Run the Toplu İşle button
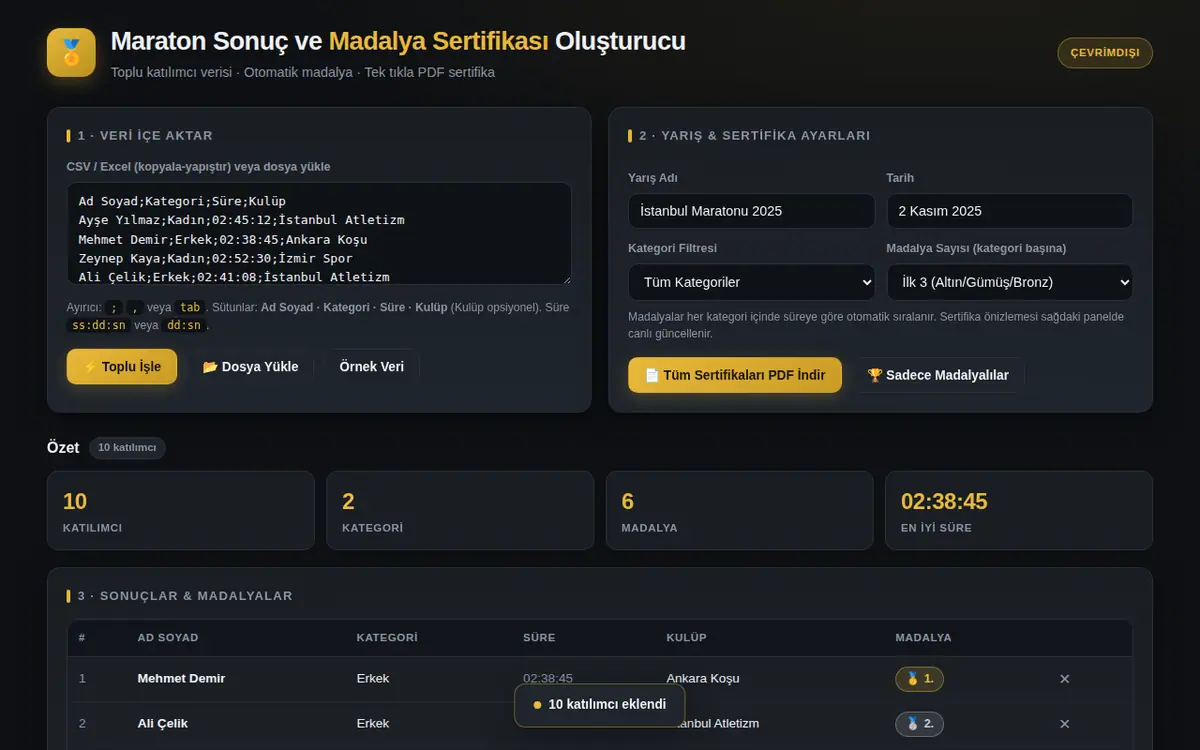 coord(122,367)
